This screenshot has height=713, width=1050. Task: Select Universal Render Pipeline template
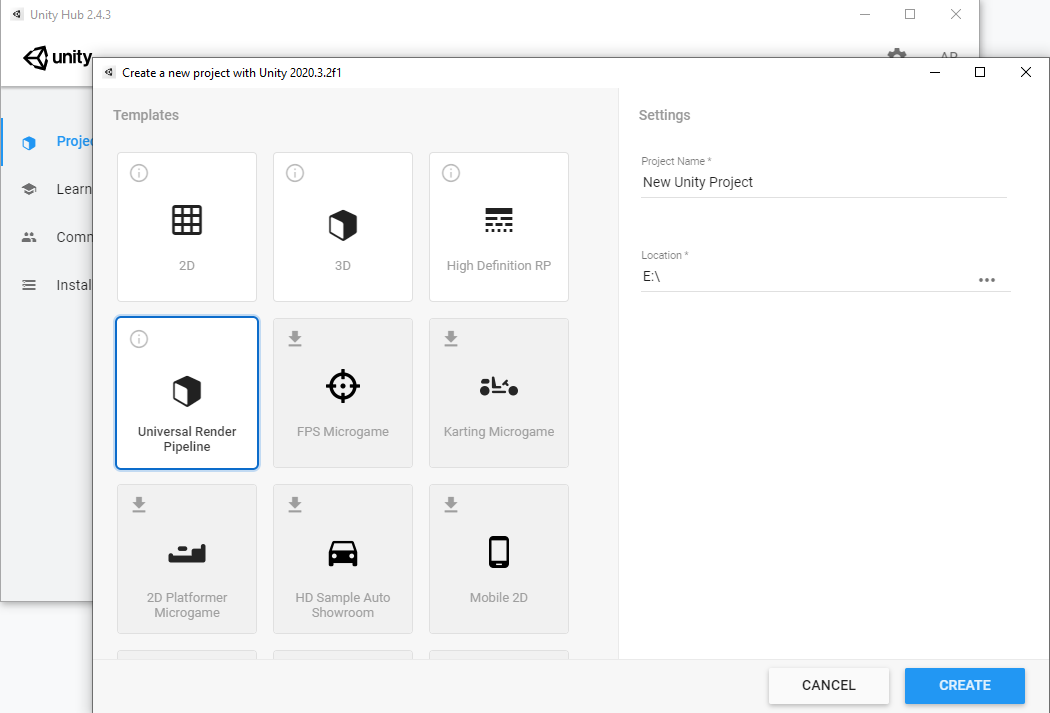coord(187,393)
